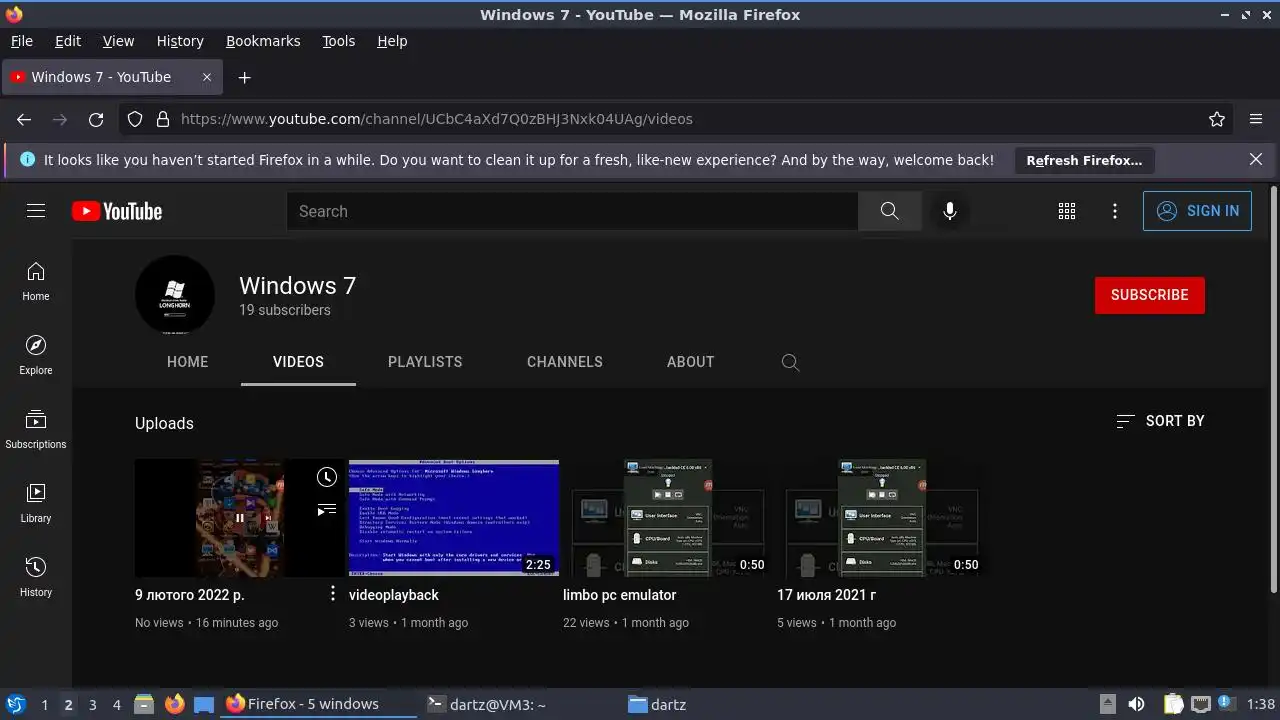Click the 'limbo pc emulator' title link
The height and width of the screenshot is (720, 1280).
click(x=620, y=595)
